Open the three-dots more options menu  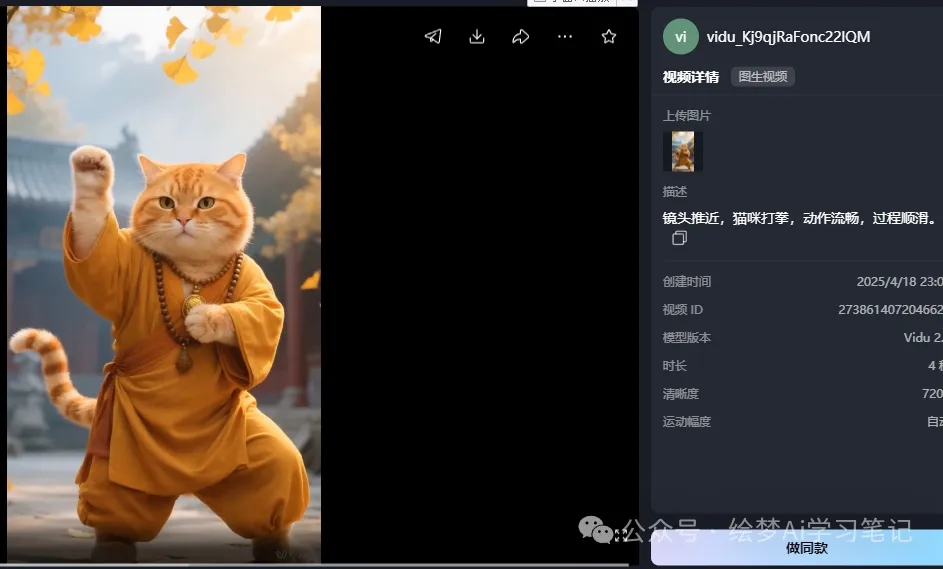[565, 37]
